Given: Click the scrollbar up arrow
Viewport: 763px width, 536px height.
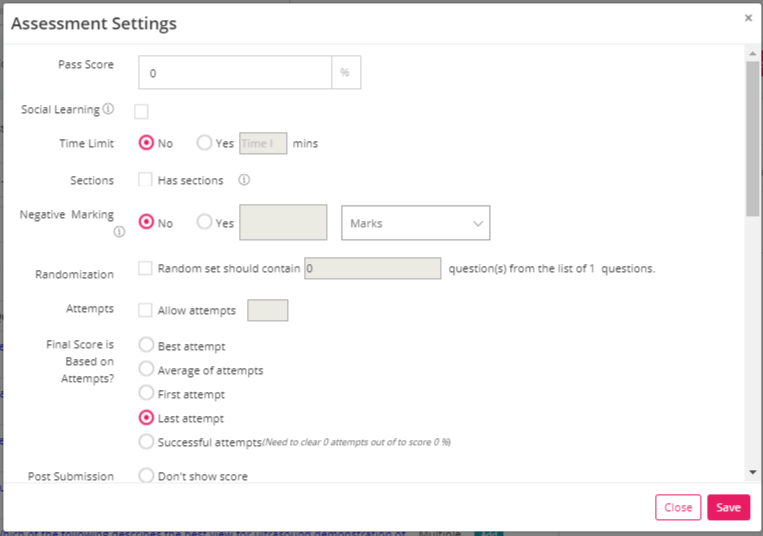Looking at the screenshot, I should point(753,53).
